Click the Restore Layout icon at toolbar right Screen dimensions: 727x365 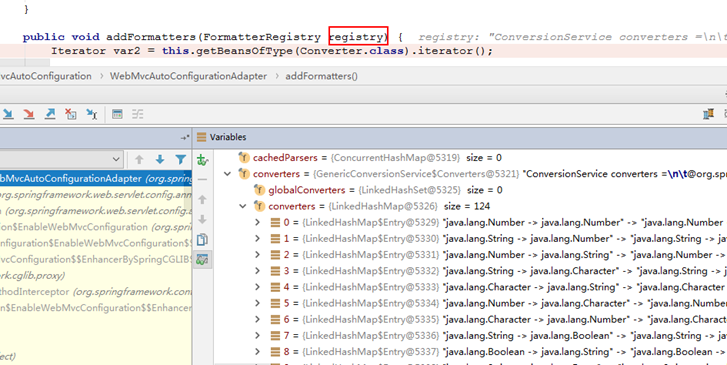point(708,114)
